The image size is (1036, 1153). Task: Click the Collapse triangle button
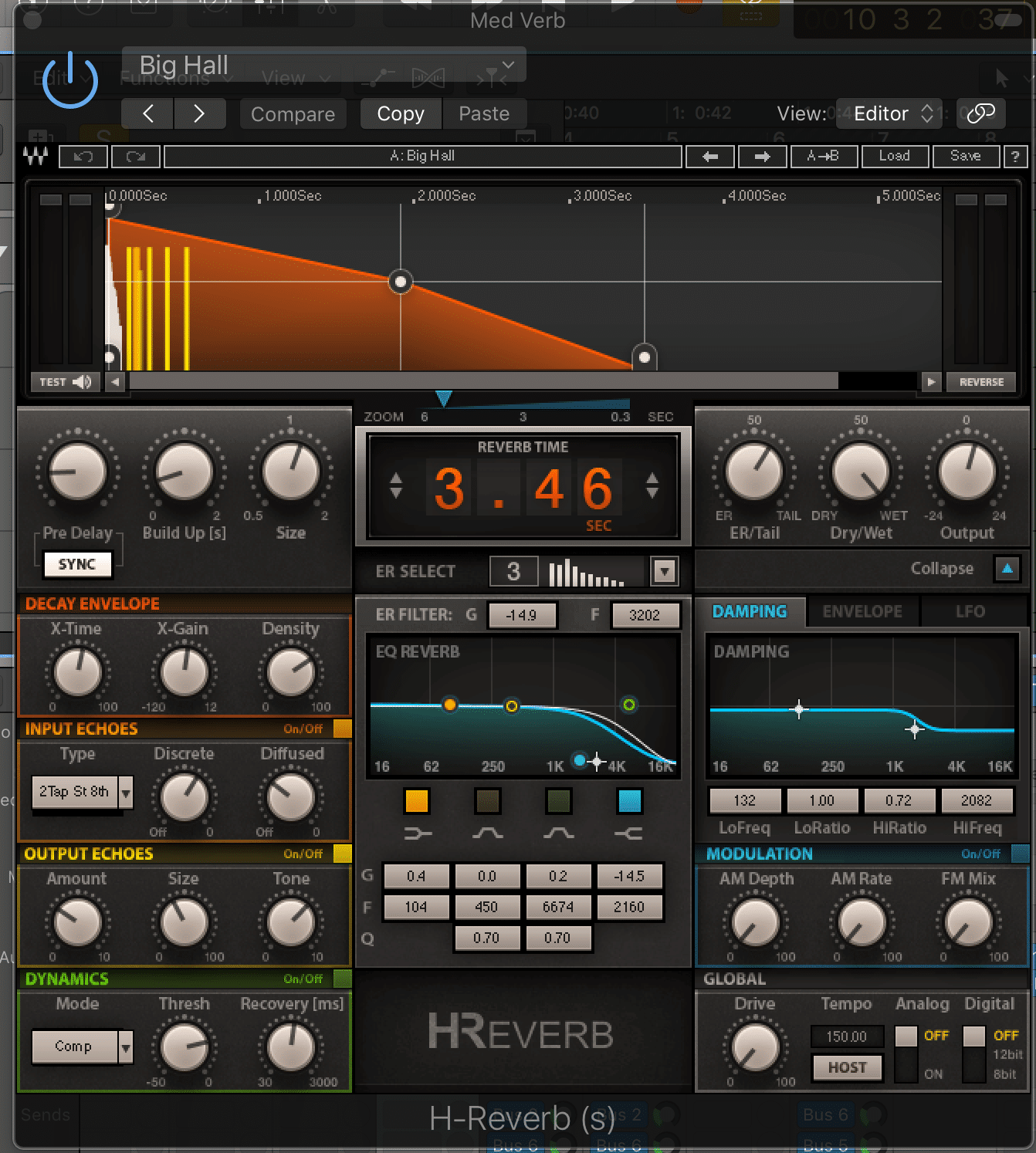pyautogui.click(x=1007, y=569)
